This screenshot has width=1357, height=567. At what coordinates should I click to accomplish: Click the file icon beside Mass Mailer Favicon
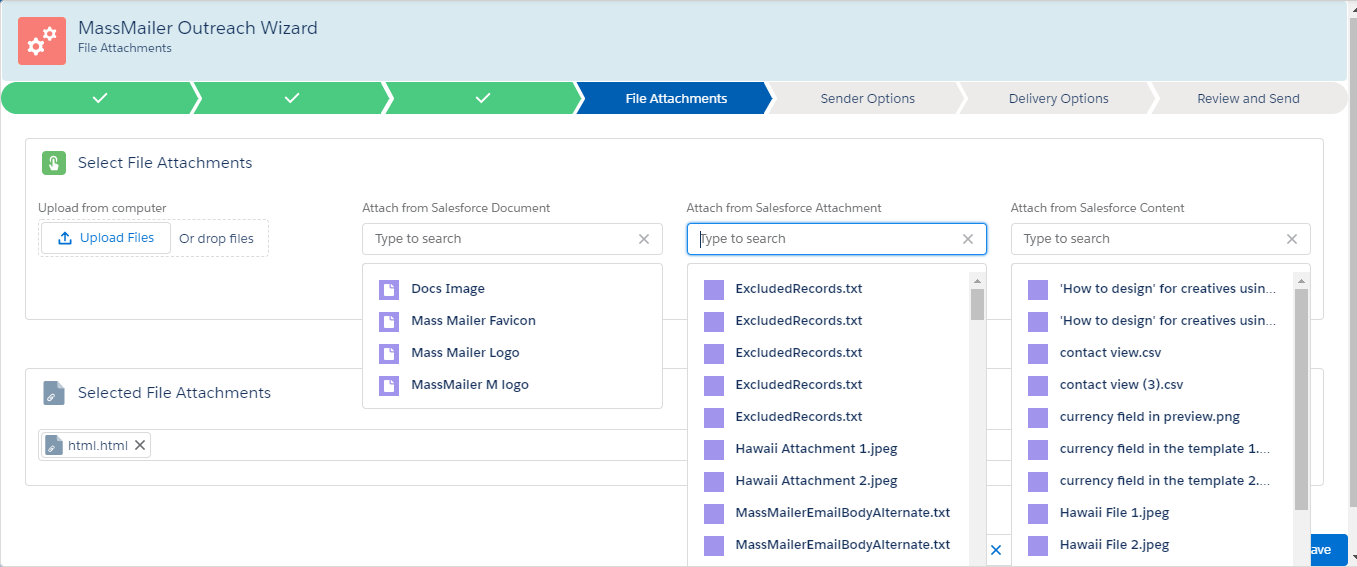tap(389, 321)
